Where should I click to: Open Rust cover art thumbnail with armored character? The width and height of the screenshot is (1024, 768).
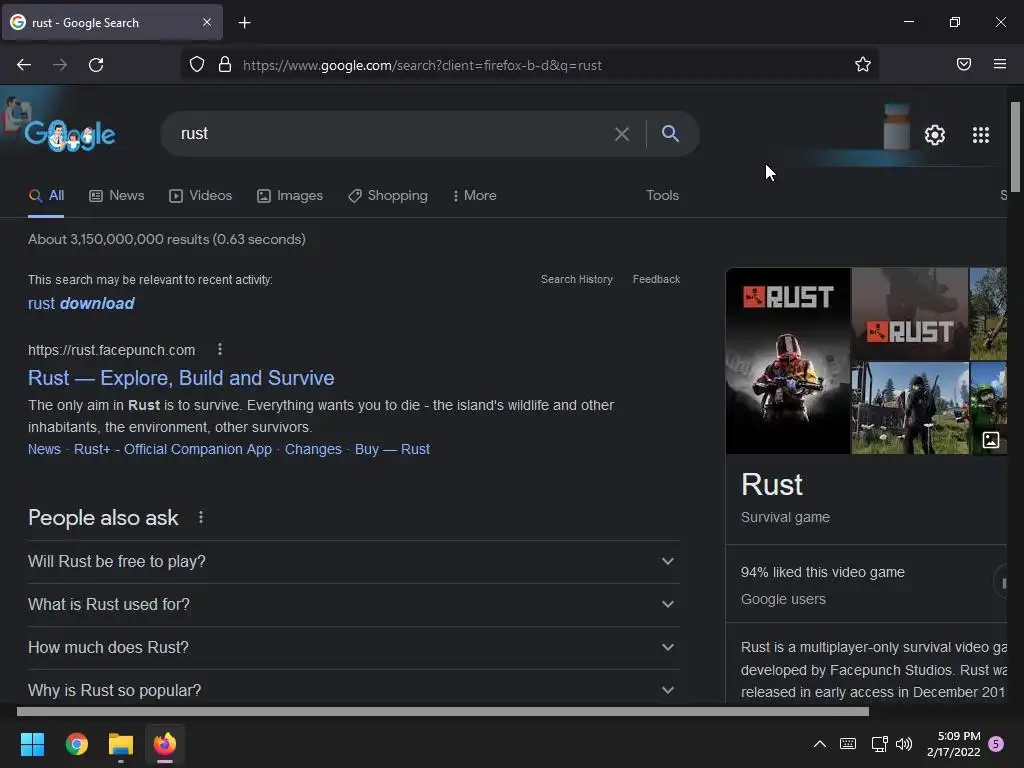coord(788,360)
